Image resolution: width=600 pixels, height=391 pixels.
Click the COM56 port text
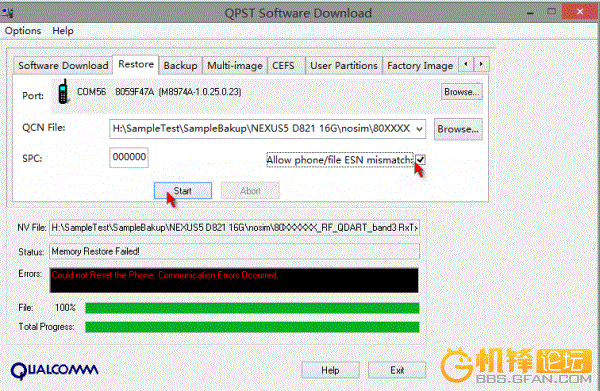(x=91, y=92)
